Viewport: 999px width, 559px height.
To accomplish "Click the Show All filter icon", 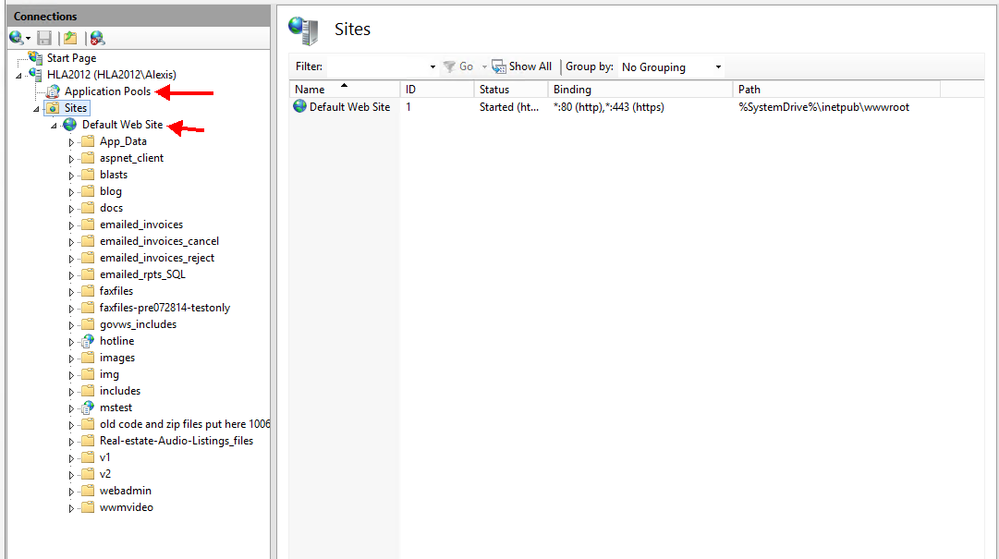I will pos(499,67).
